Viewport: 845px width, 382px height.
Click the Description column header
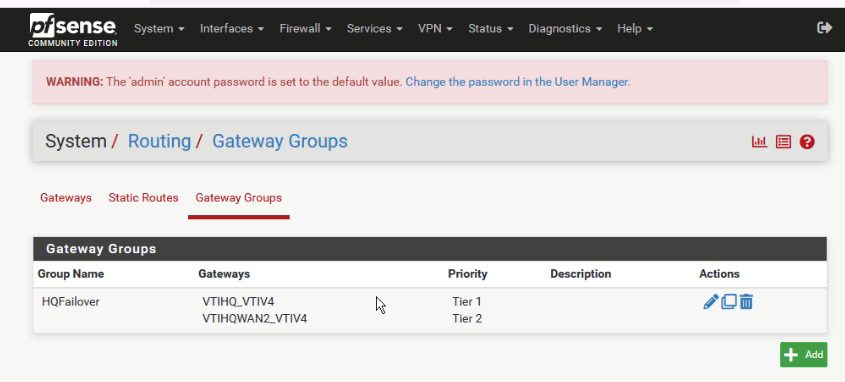click(x=580, y=274)
